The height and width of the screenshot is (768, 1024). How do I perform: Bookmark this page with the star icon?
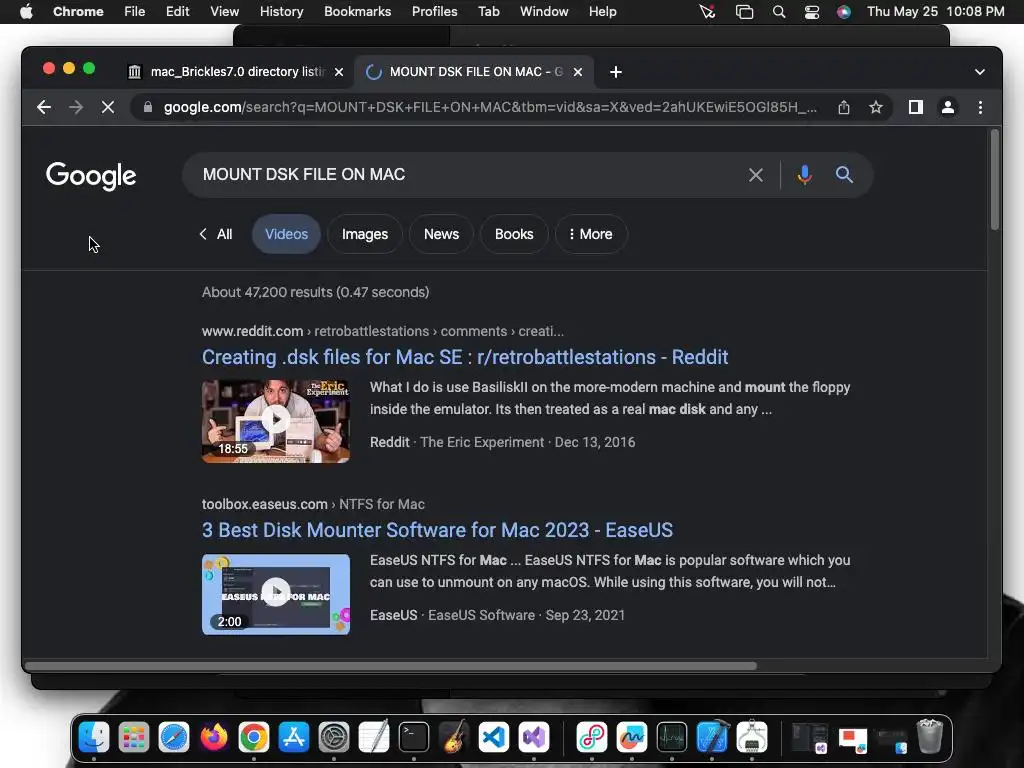coord(876,107)
